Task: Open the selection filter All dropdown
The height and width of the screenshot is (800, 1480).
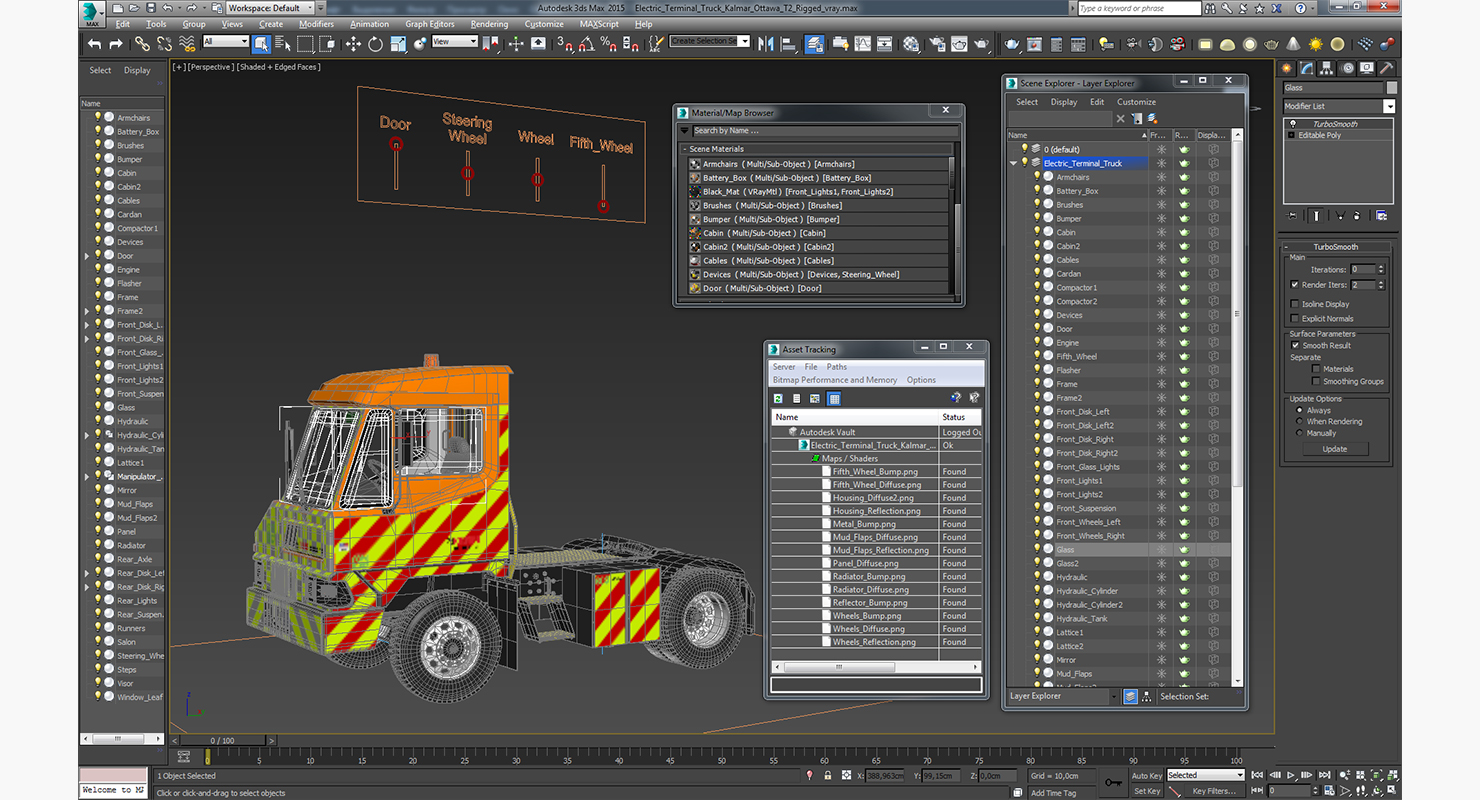Action: (225, 42)
